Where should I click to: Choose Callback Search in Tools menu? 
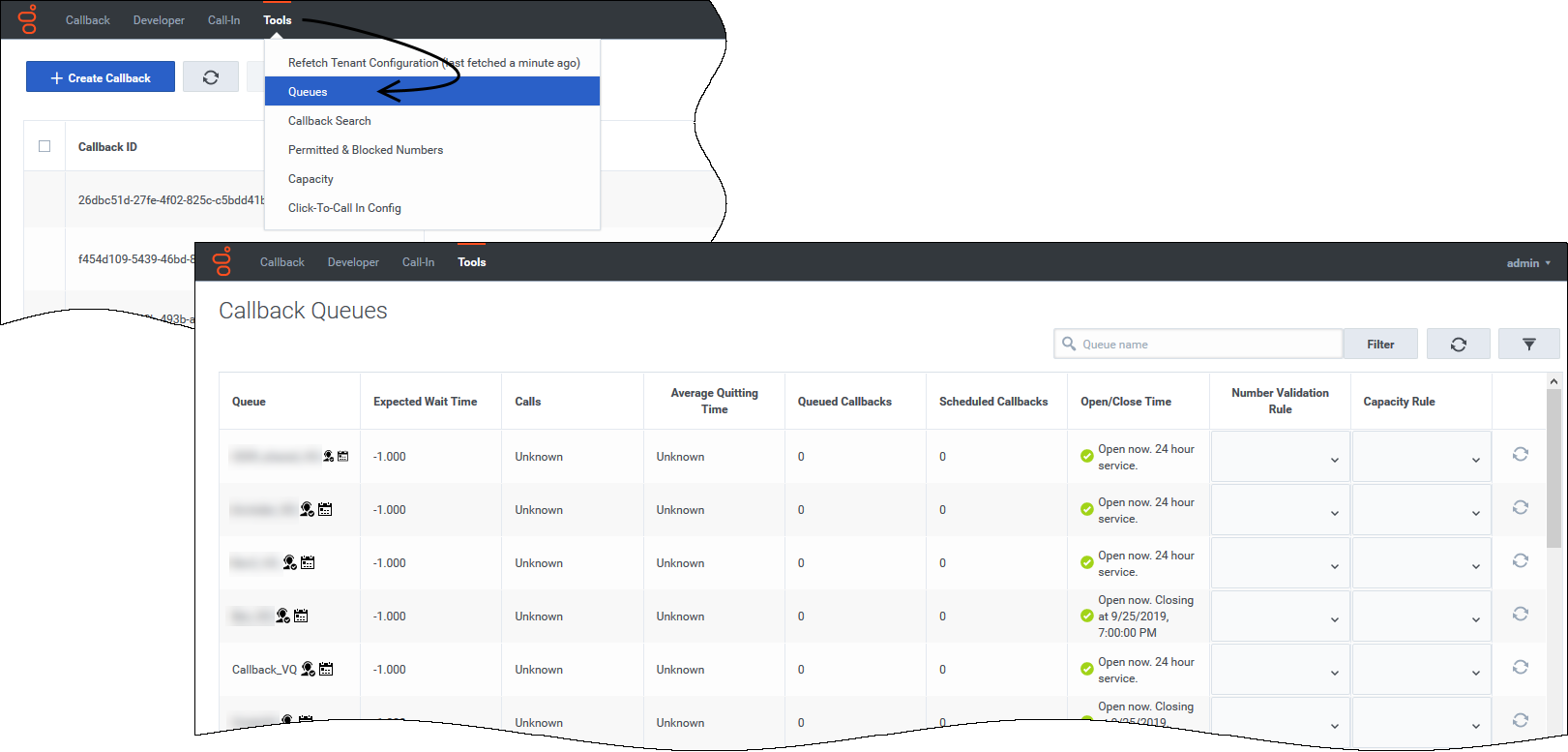[x=330, y=121]
